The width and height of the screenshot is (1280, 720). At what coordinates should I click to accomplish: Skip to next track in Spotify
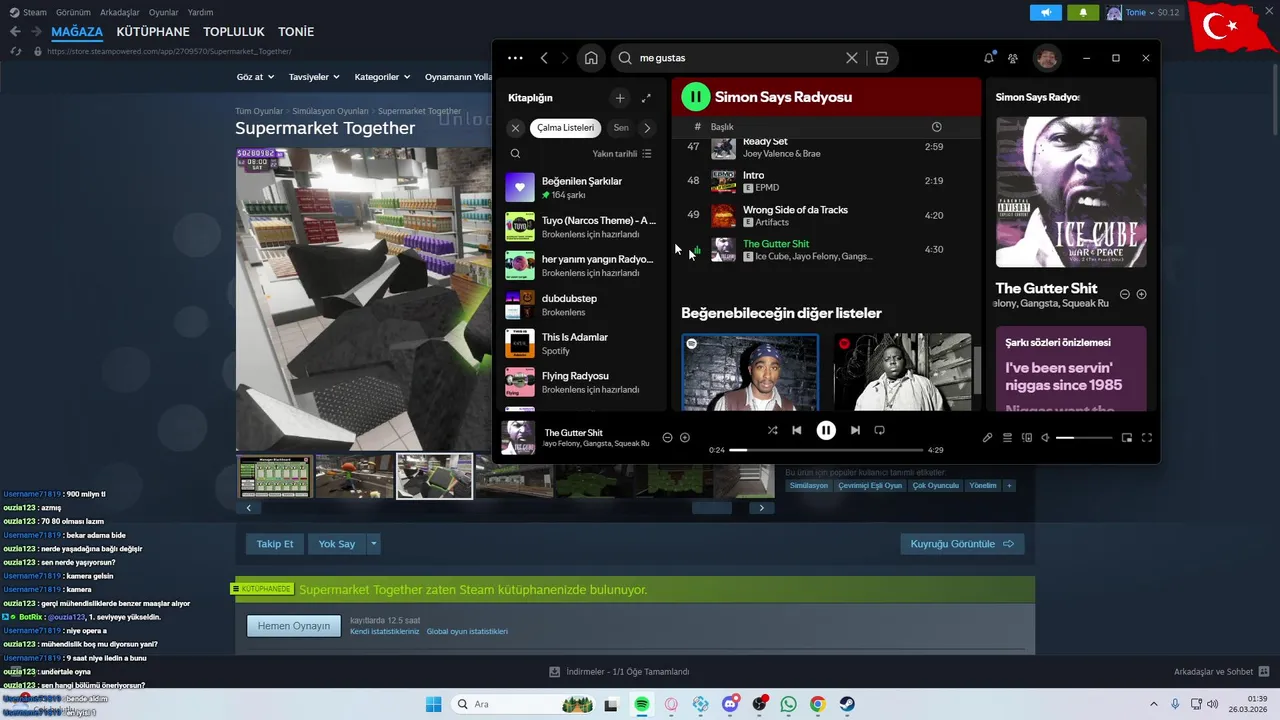855,430
